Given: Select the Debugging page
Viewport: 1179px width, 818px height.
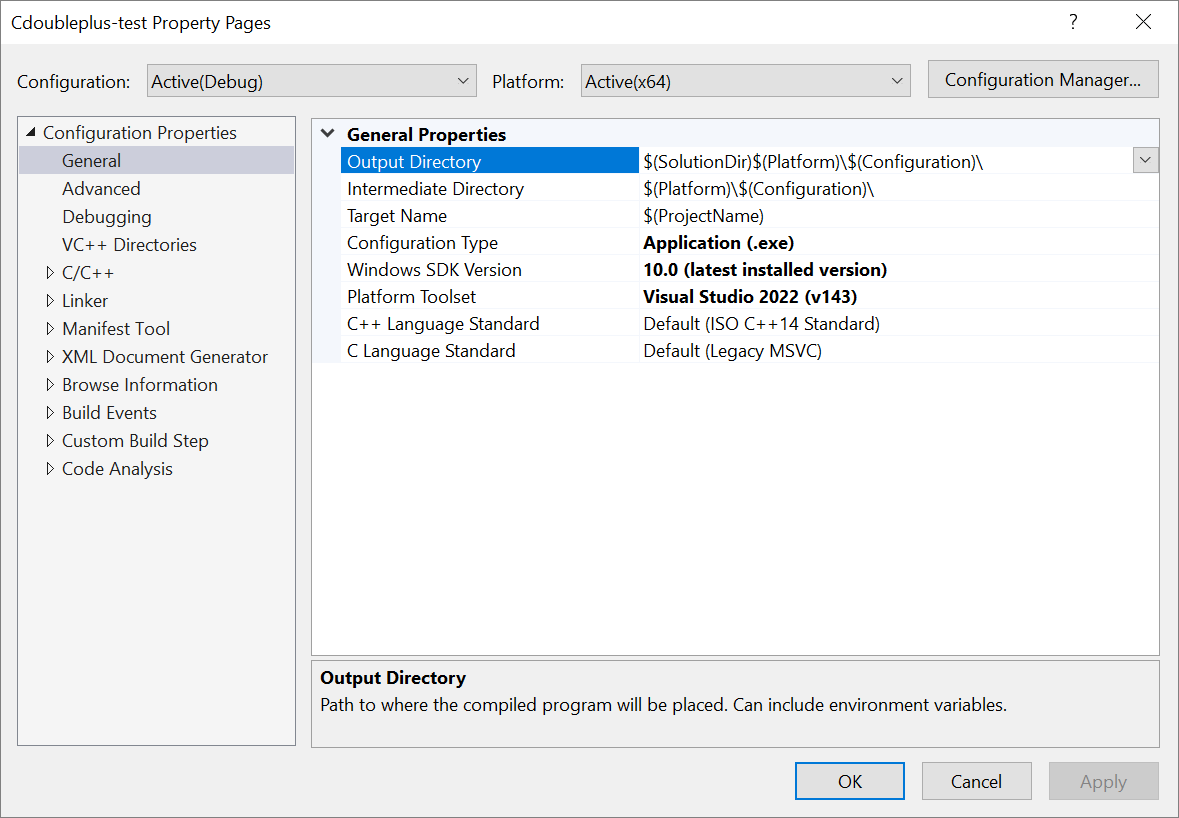Looking at the screenshot, I should coord(106,216).
